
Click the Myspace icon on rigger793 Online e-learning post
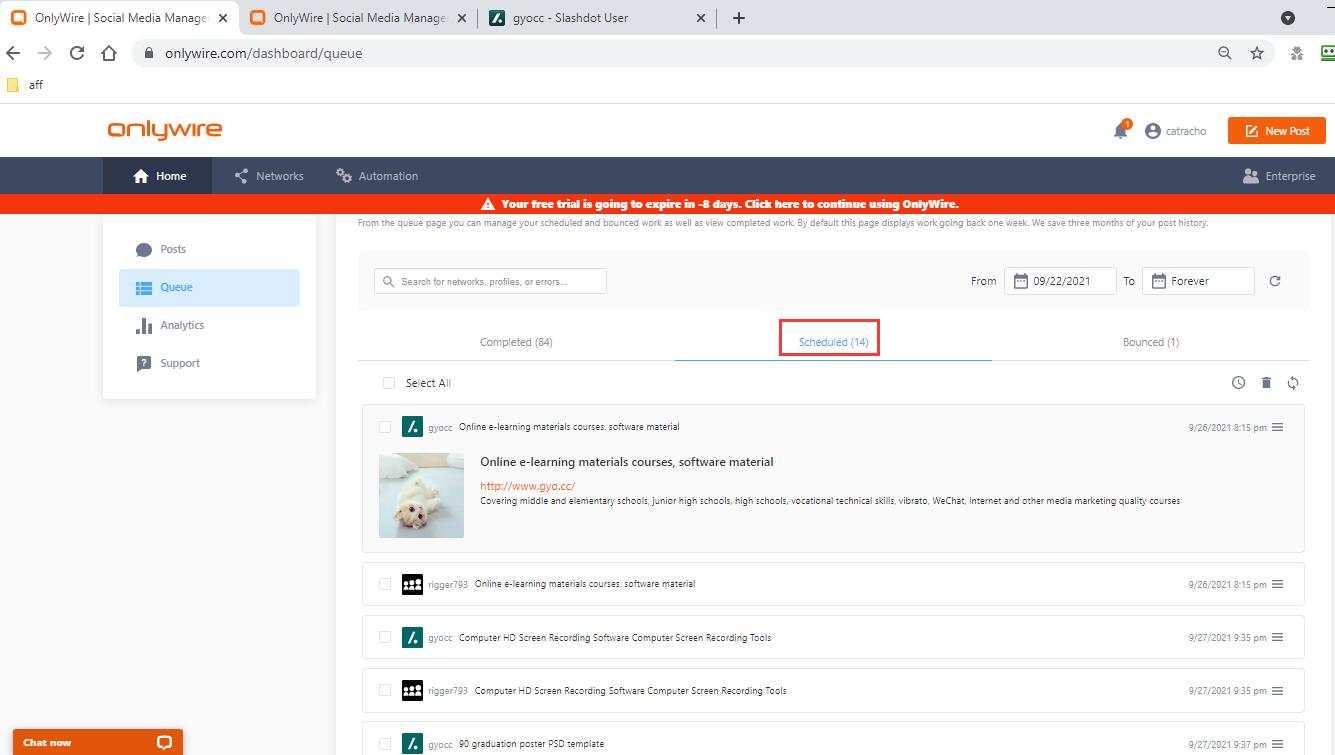pos(412,584)
